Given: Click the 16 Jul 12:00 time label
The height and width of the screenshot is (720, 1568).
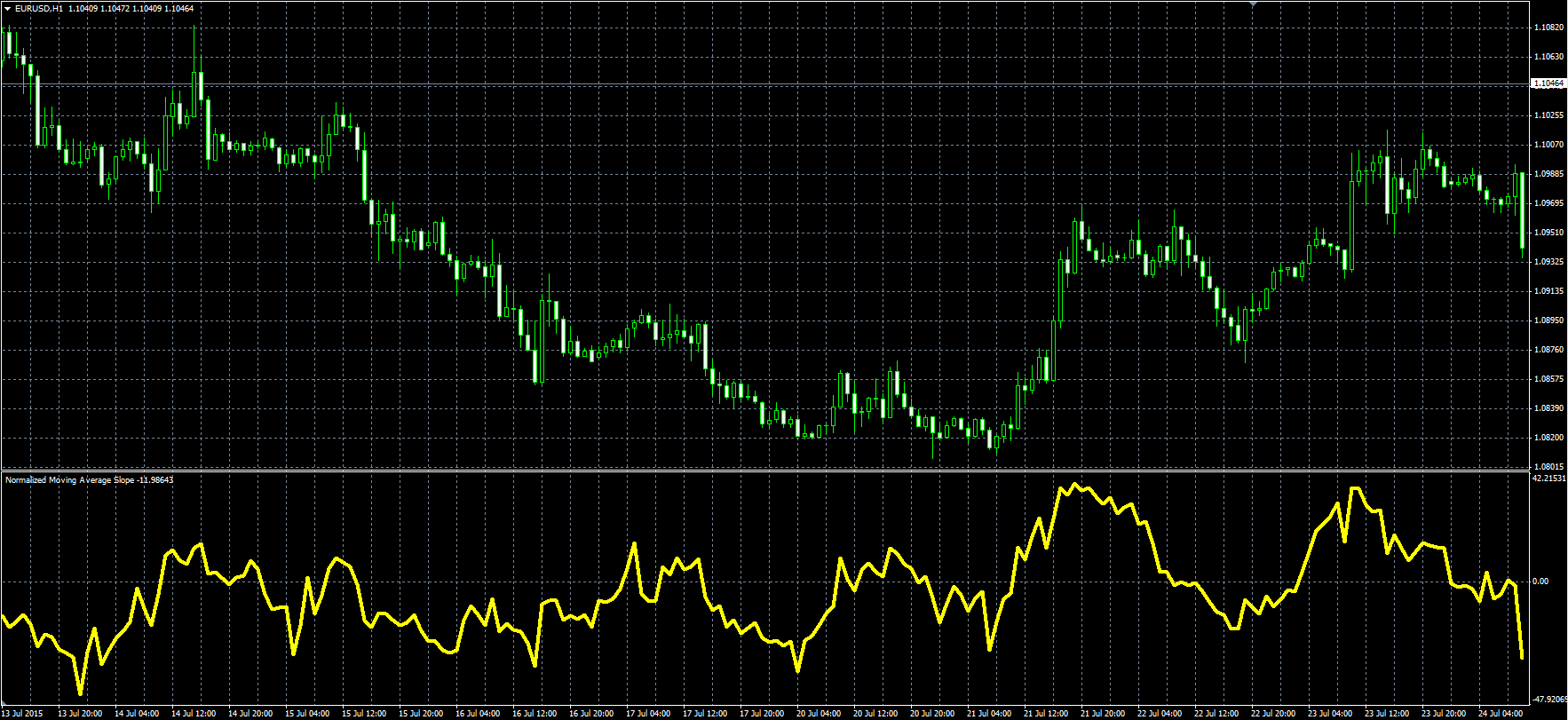Looking at the screenshot, I should point(535,714).
